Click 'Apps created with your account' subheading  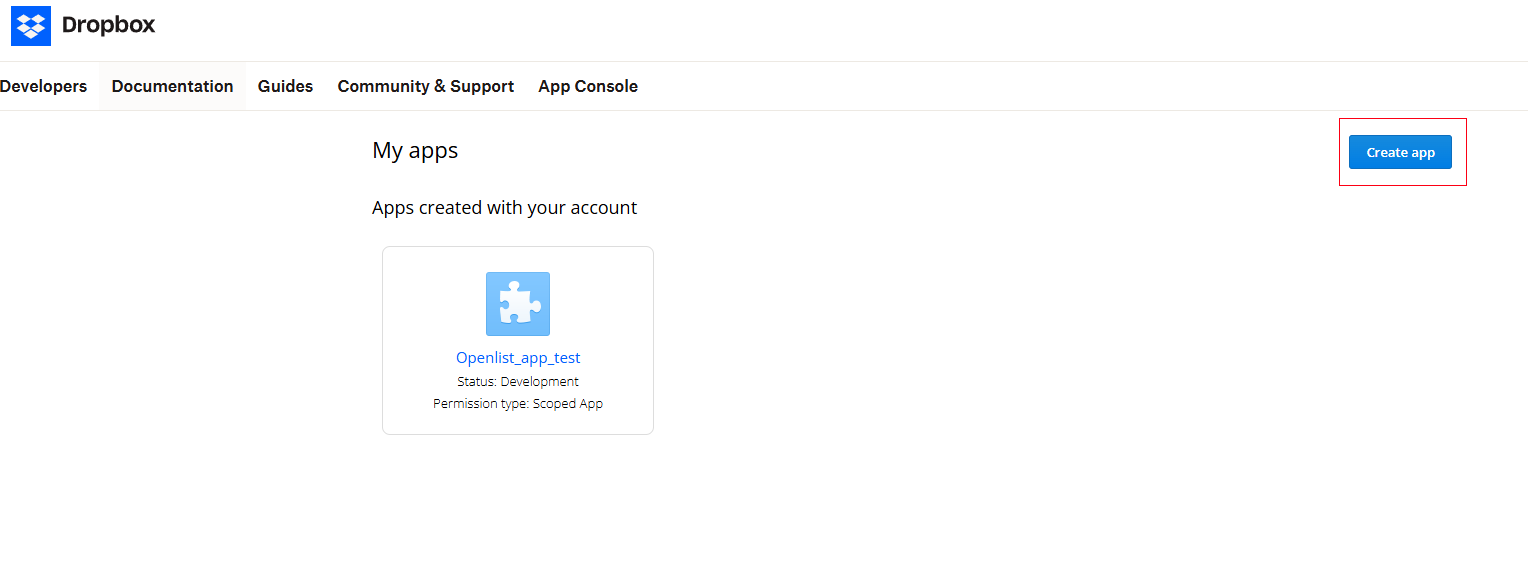504,208
